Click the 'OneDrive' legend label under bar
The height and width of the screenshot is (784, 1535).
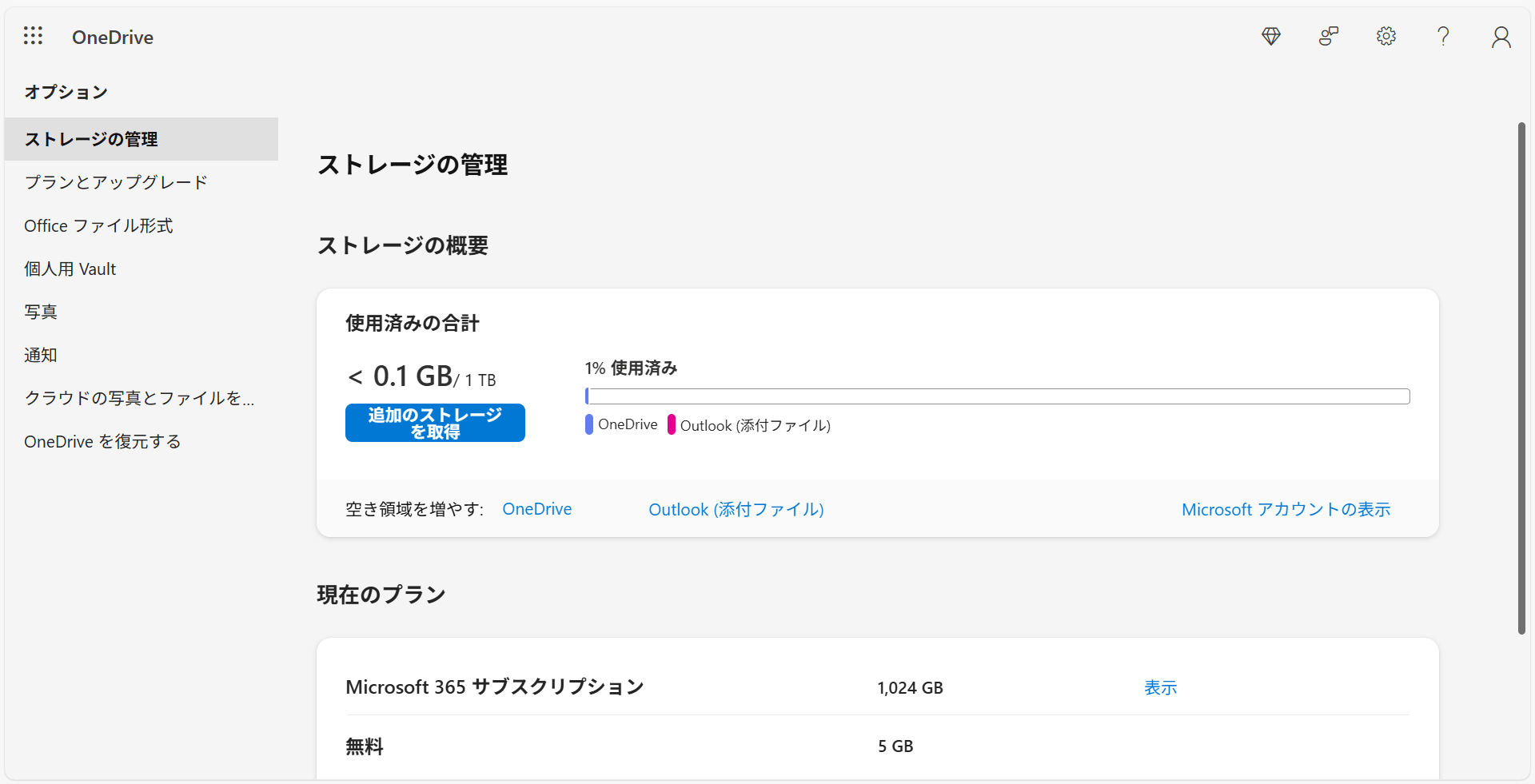628,424
